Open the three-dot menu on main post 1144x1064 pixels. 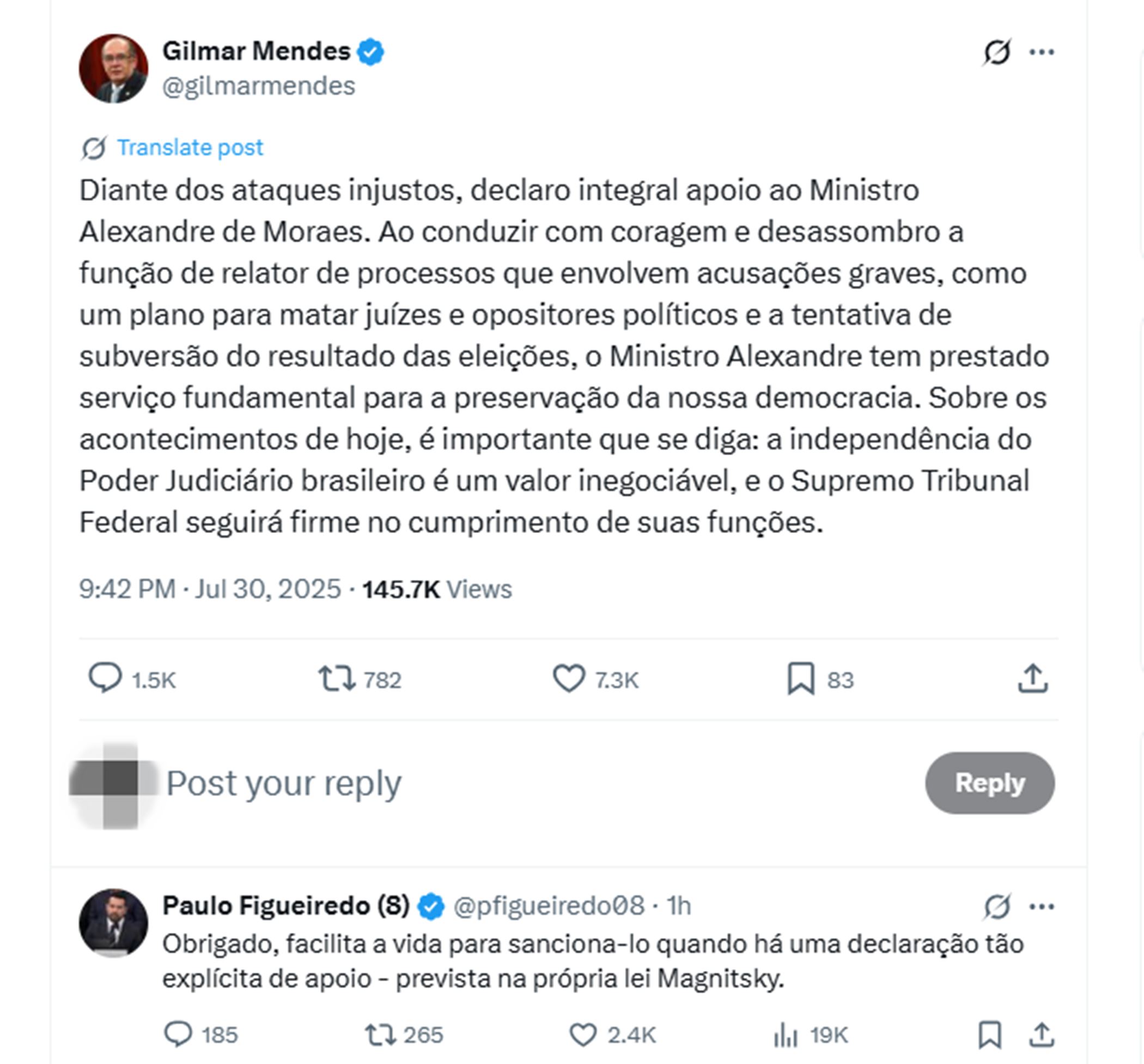(1042, 52)
